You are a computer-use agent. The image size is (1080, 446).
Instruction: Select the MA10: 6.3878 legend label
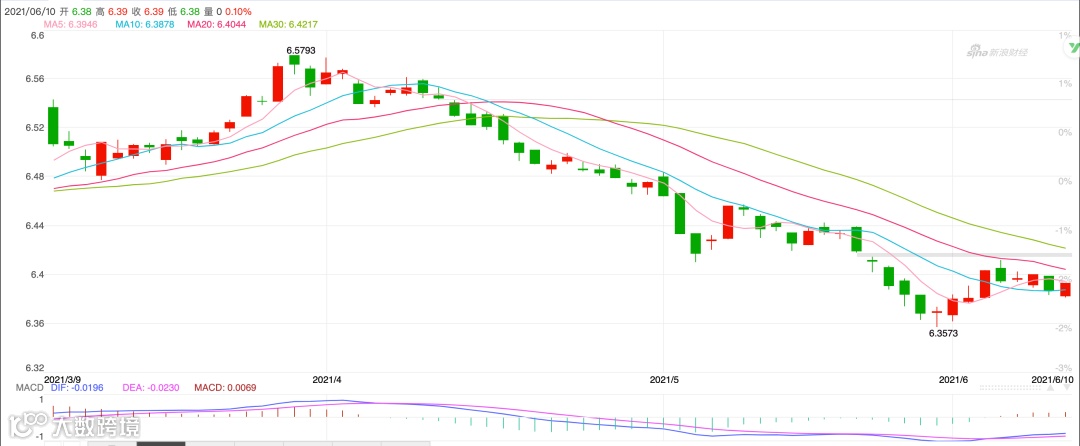145,24
